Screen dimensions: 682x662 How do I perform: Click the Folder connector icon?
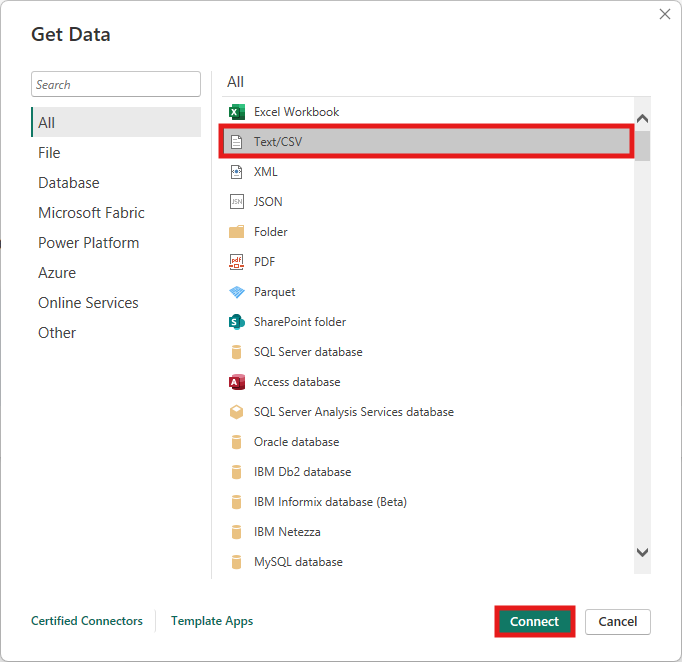click(237, 232)
